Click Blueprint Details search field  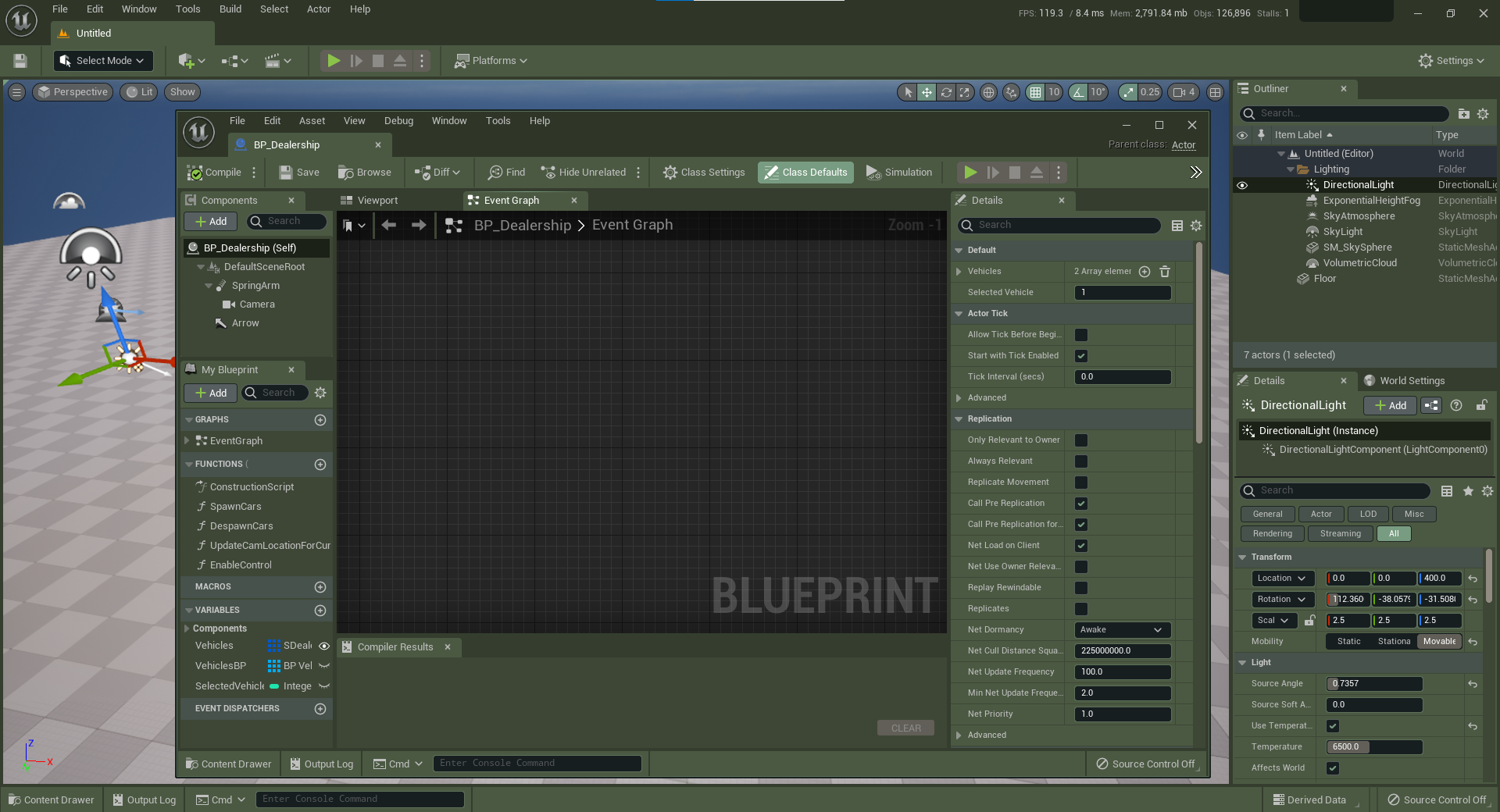click(1059, 226)
